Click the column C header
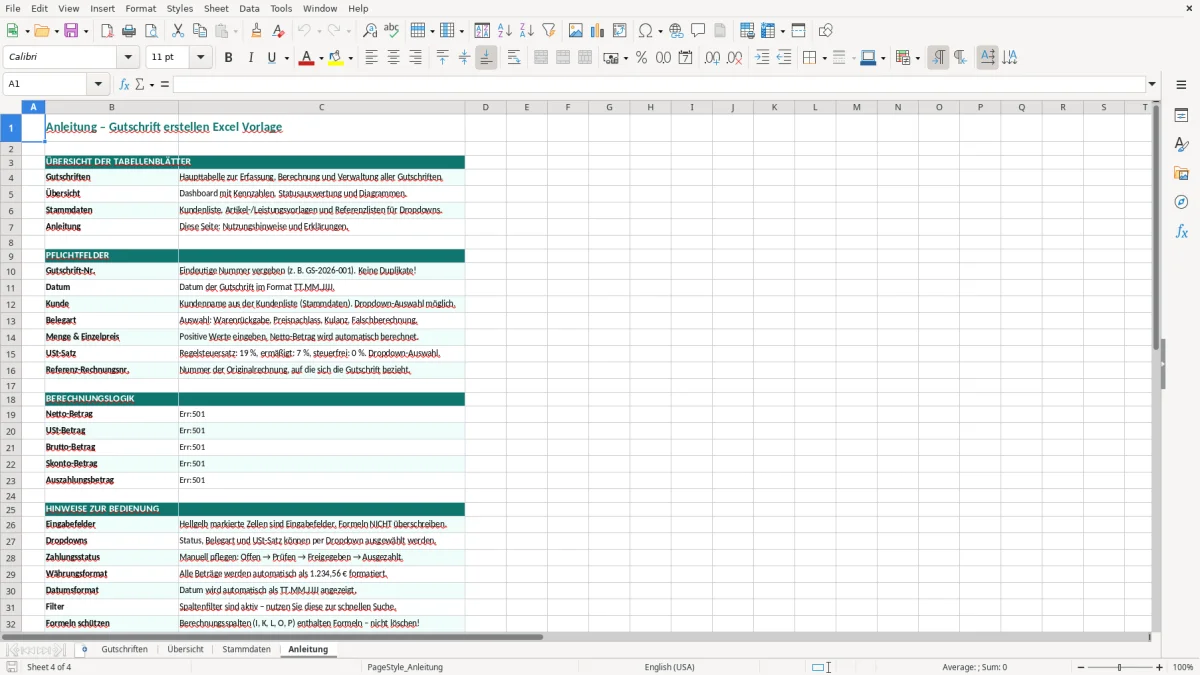Image resolution: width=1200 pixels, height=675 pixels. click(321, 107)
